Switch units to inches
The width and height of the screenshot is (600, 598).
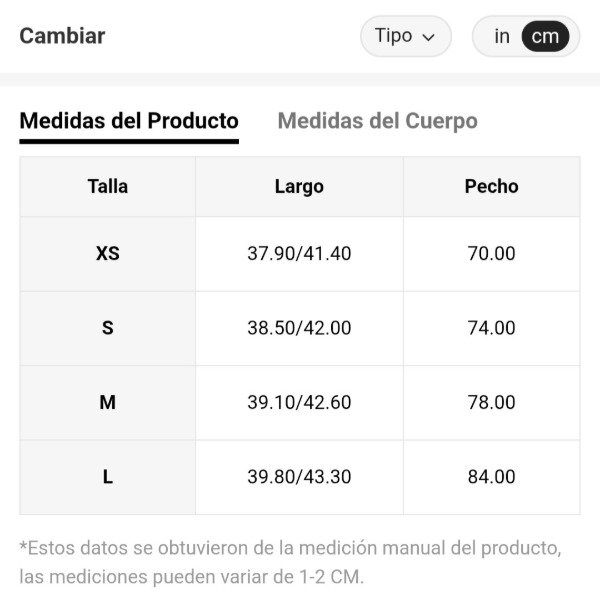[502, 36]
